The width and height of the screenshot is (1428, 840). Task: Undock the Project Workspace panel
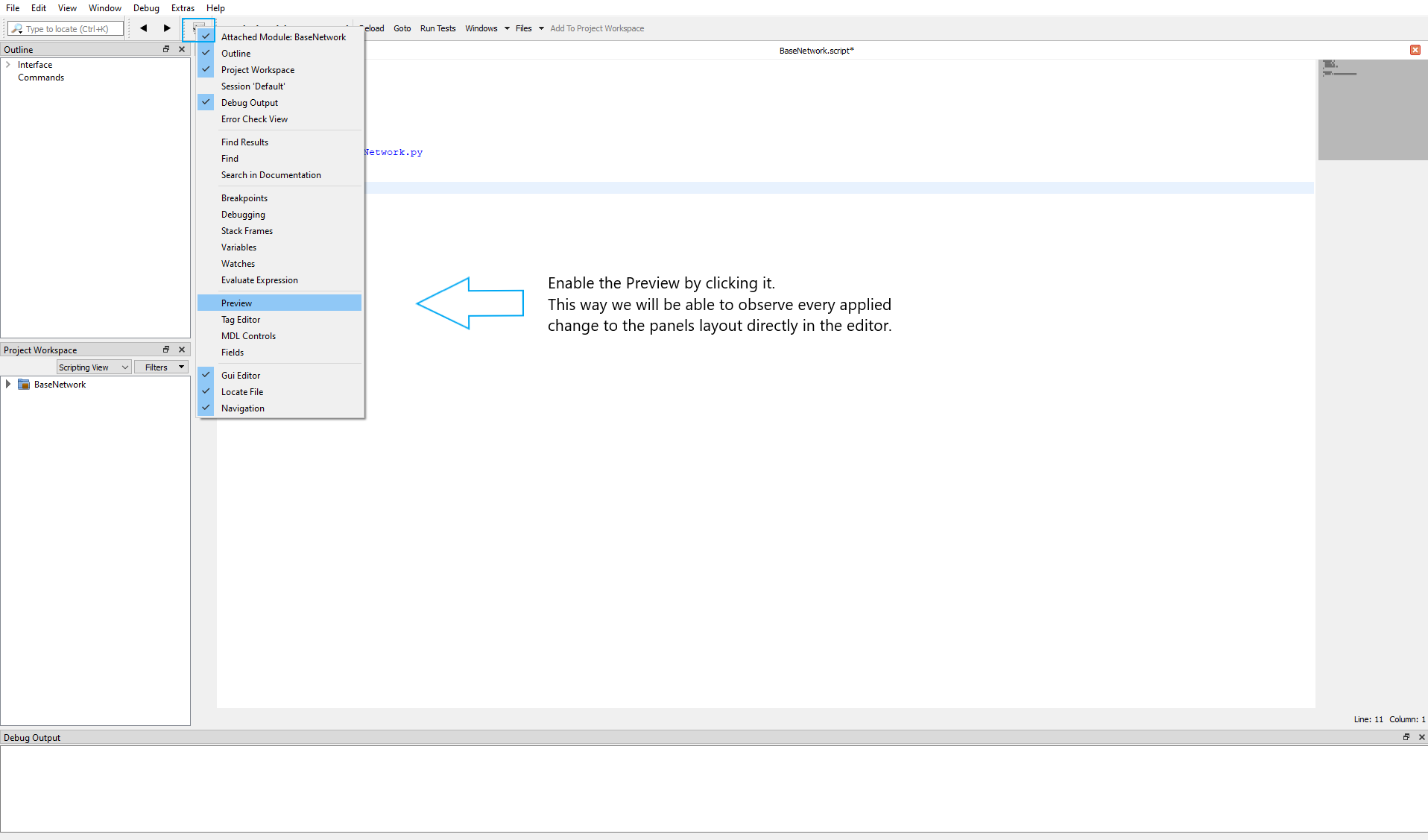(x=166, y=350)
